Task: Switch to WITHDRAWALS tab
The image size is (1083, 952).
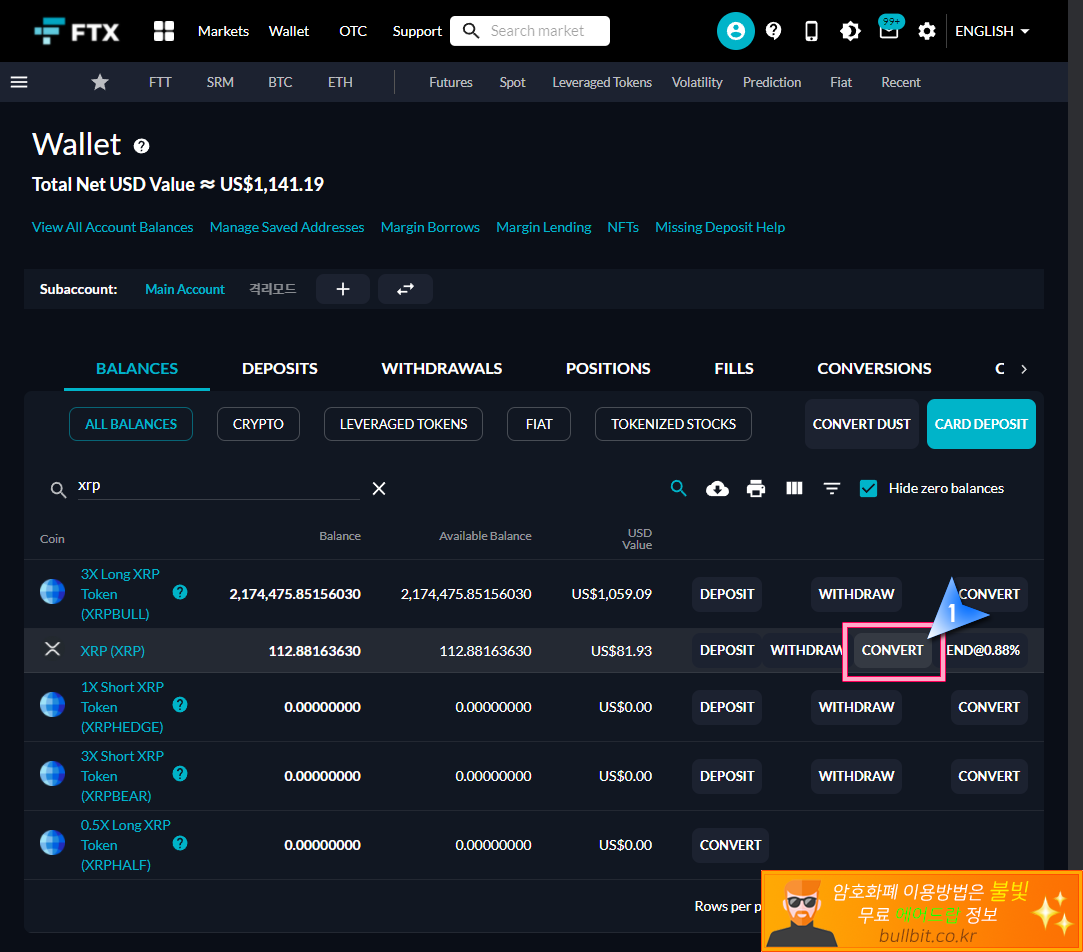Action: point(442,369)
